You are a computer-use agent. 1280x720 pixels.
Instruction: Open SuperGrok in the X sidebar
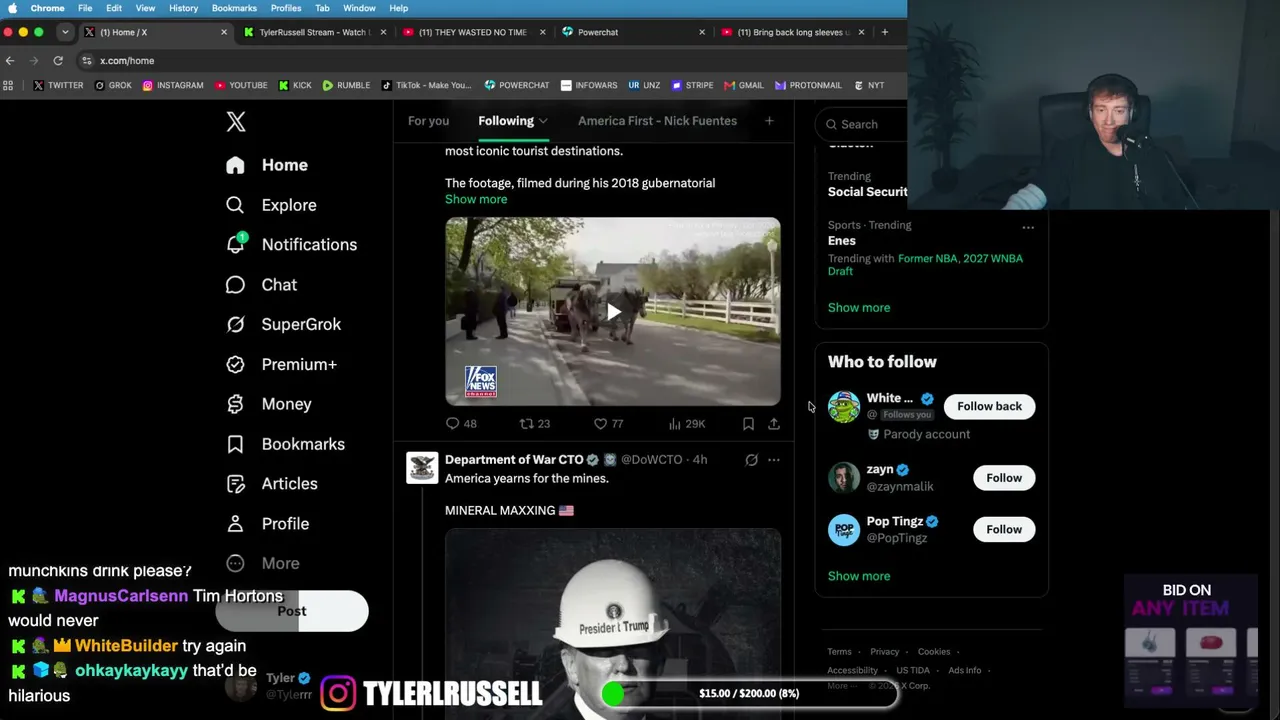pyautogui.click(x=283, y=324)
